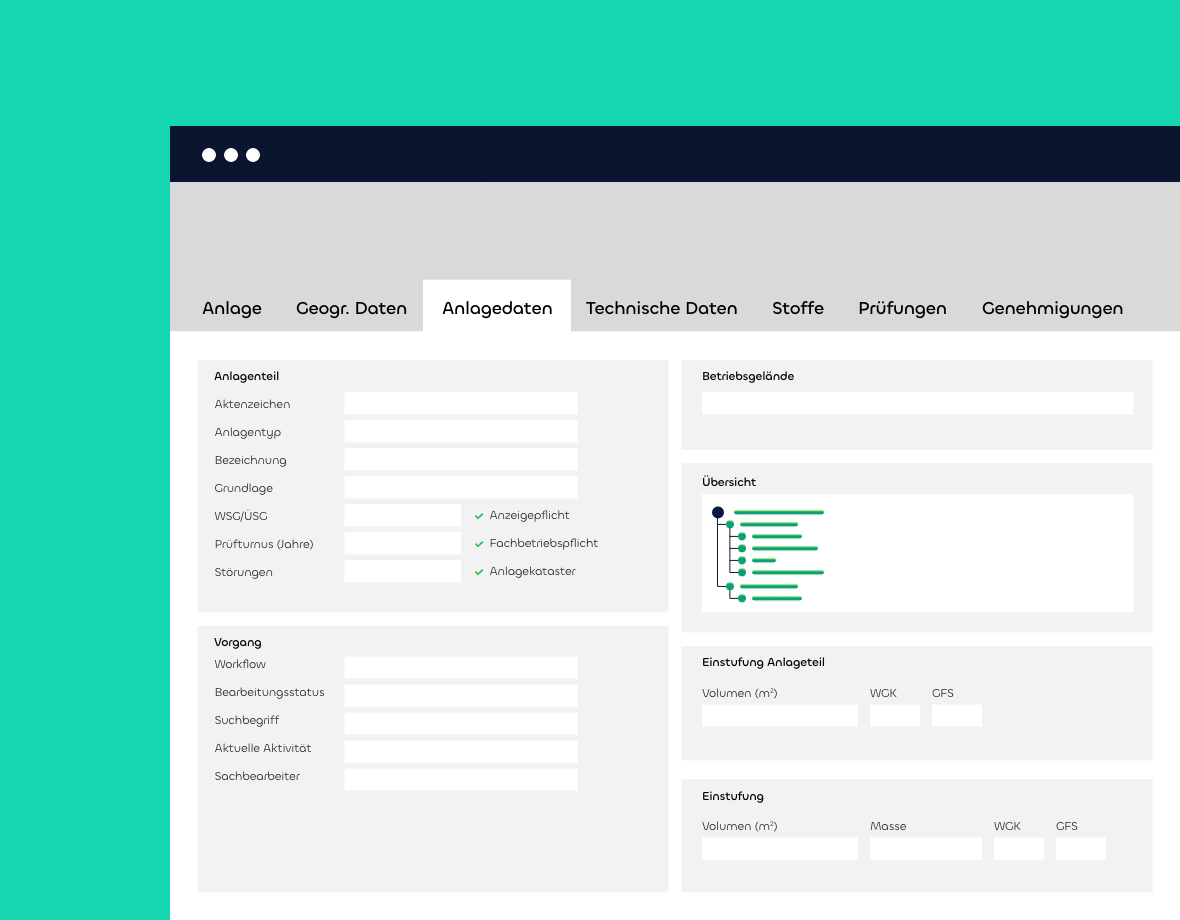Switch to the Genehmigungen tab
The height and width of the screenshot is (920, 1180).
pyautogui.click(x=1052, y=308)
